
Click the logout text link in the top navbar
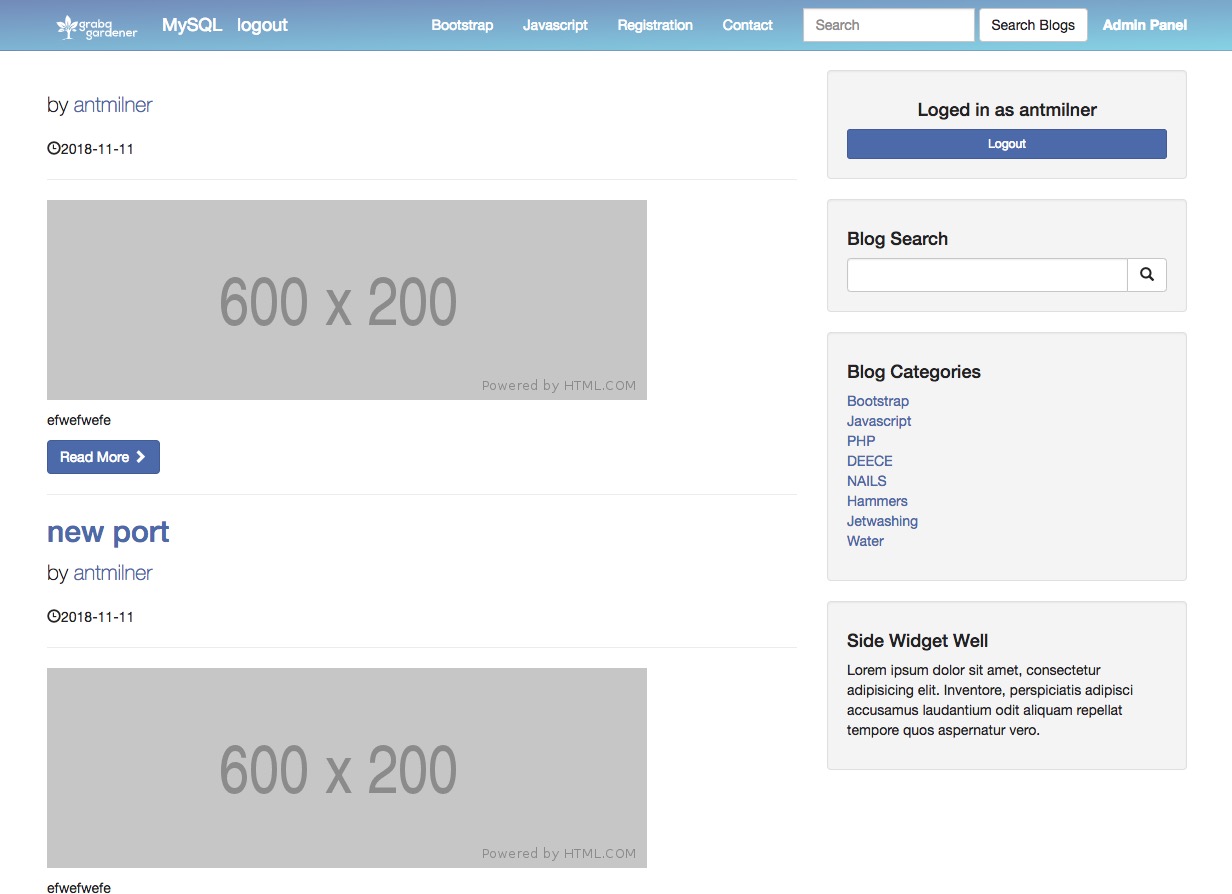[262, 25]
